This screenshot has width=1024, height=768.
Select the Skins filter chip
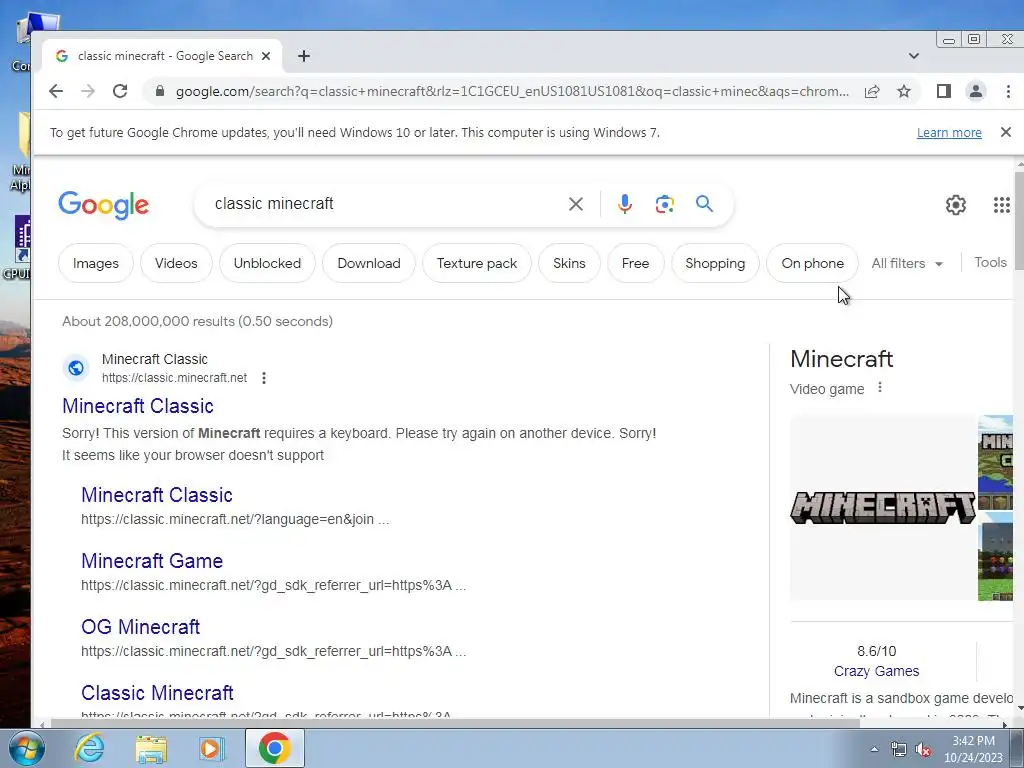569,263
